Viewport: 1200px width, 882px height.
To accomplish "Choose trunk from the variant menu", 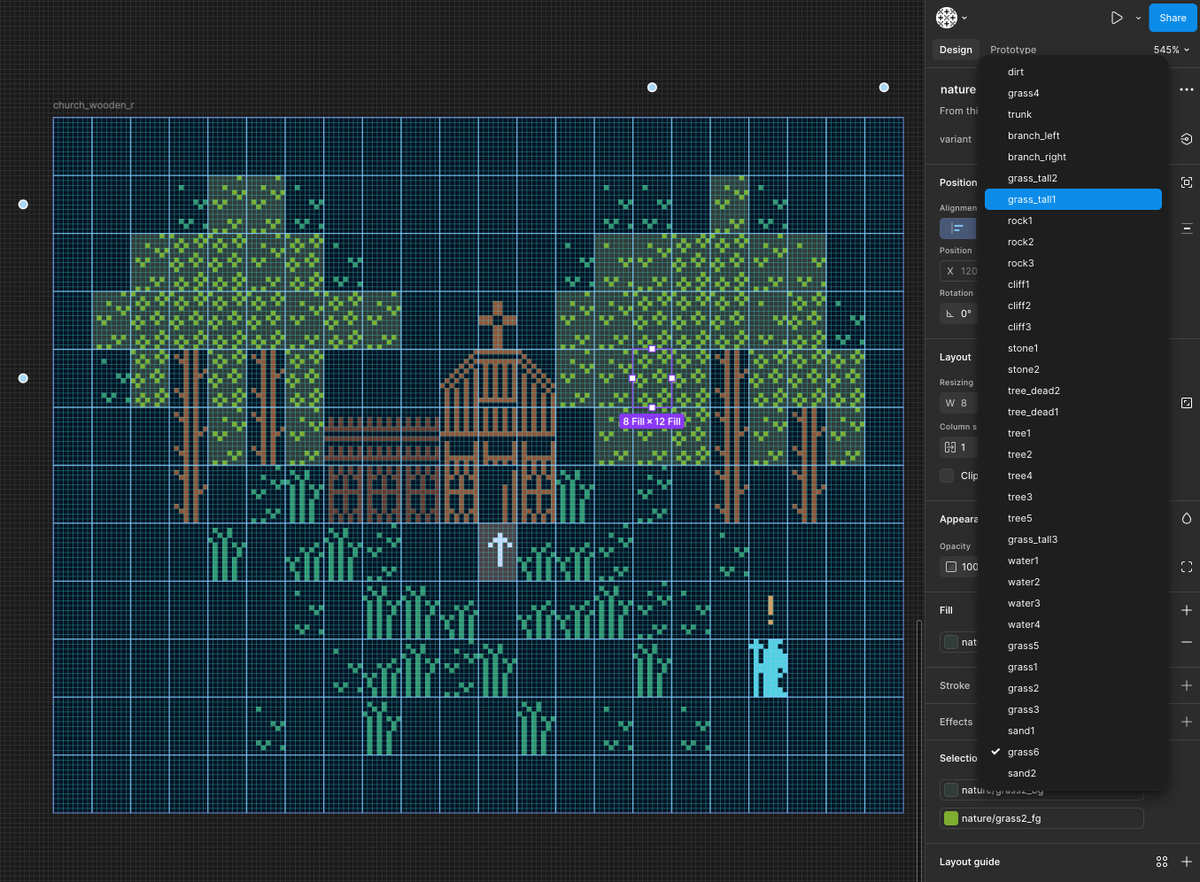I will pyautogui.click(x=1073, y=114).
